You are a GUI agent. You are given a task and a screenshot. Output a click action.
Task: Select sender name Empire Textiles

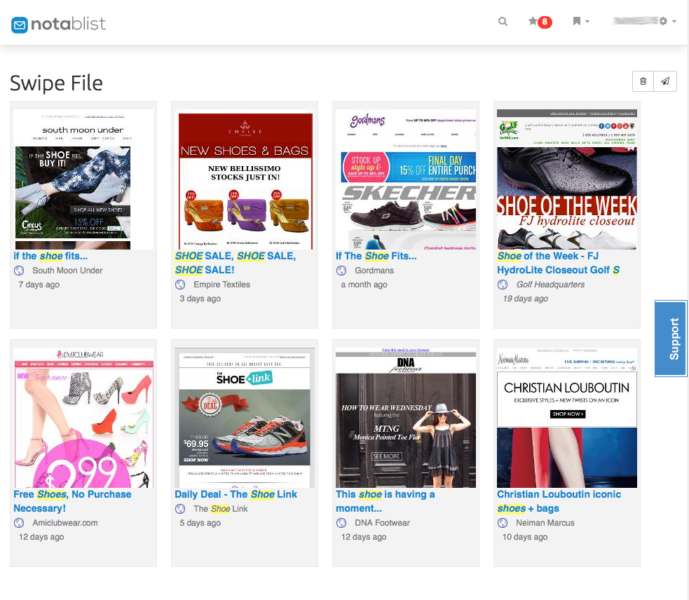(222, 284)
